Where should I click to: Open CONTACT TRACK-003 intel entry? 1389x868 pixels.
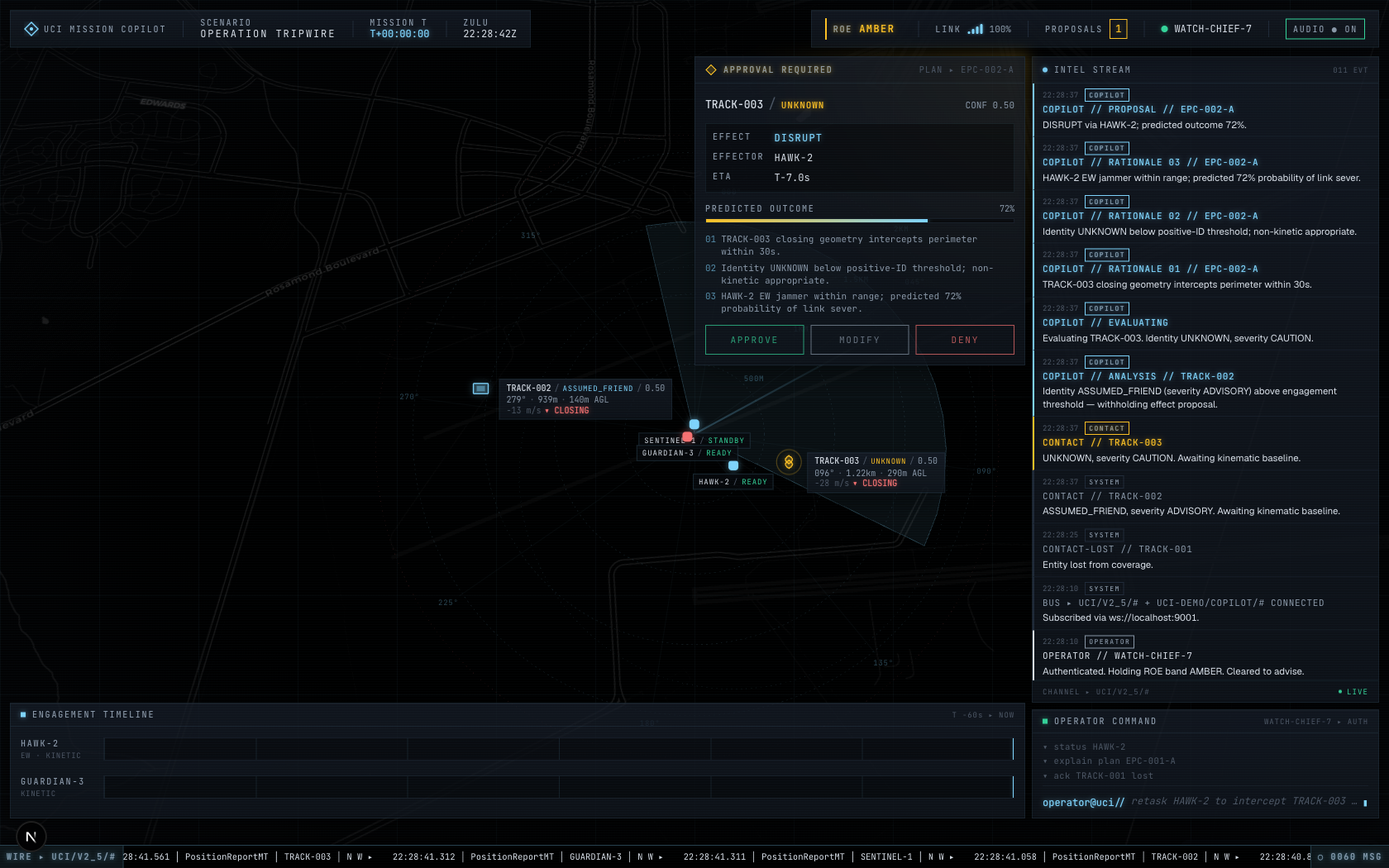[1205, 444]
